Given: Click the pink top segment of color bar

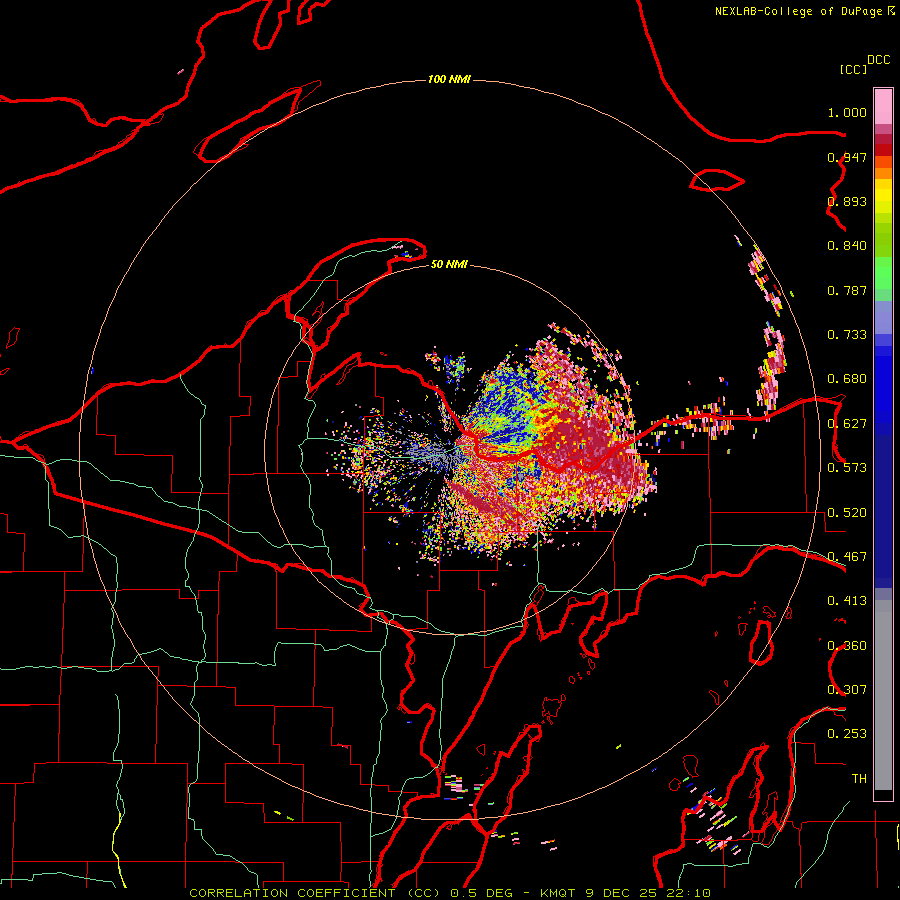Looking at the screenshot, I should [883, 106].
